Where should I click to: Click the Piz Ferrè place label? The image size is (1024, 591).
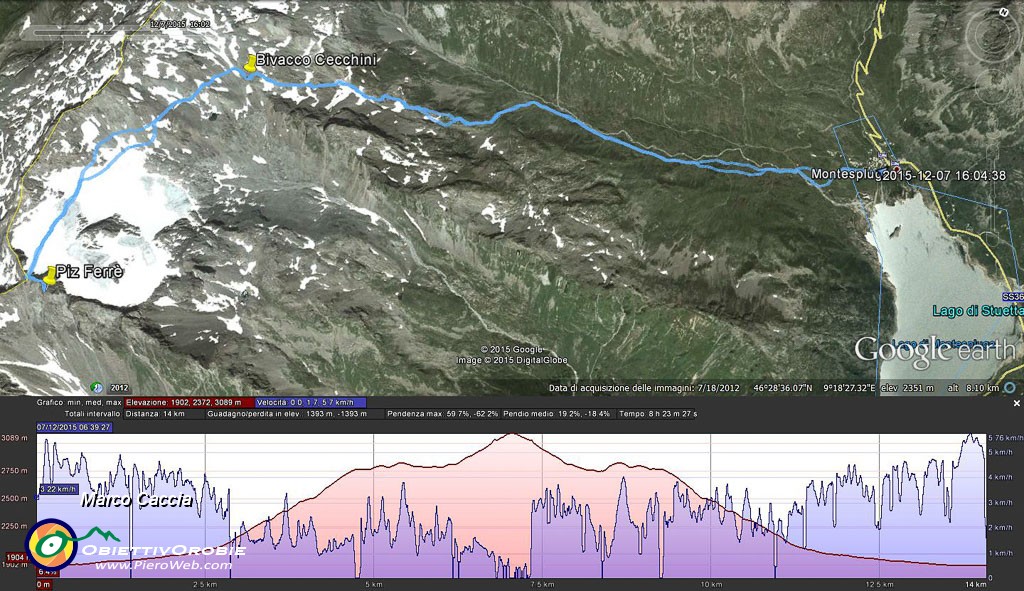click(89, 271)
